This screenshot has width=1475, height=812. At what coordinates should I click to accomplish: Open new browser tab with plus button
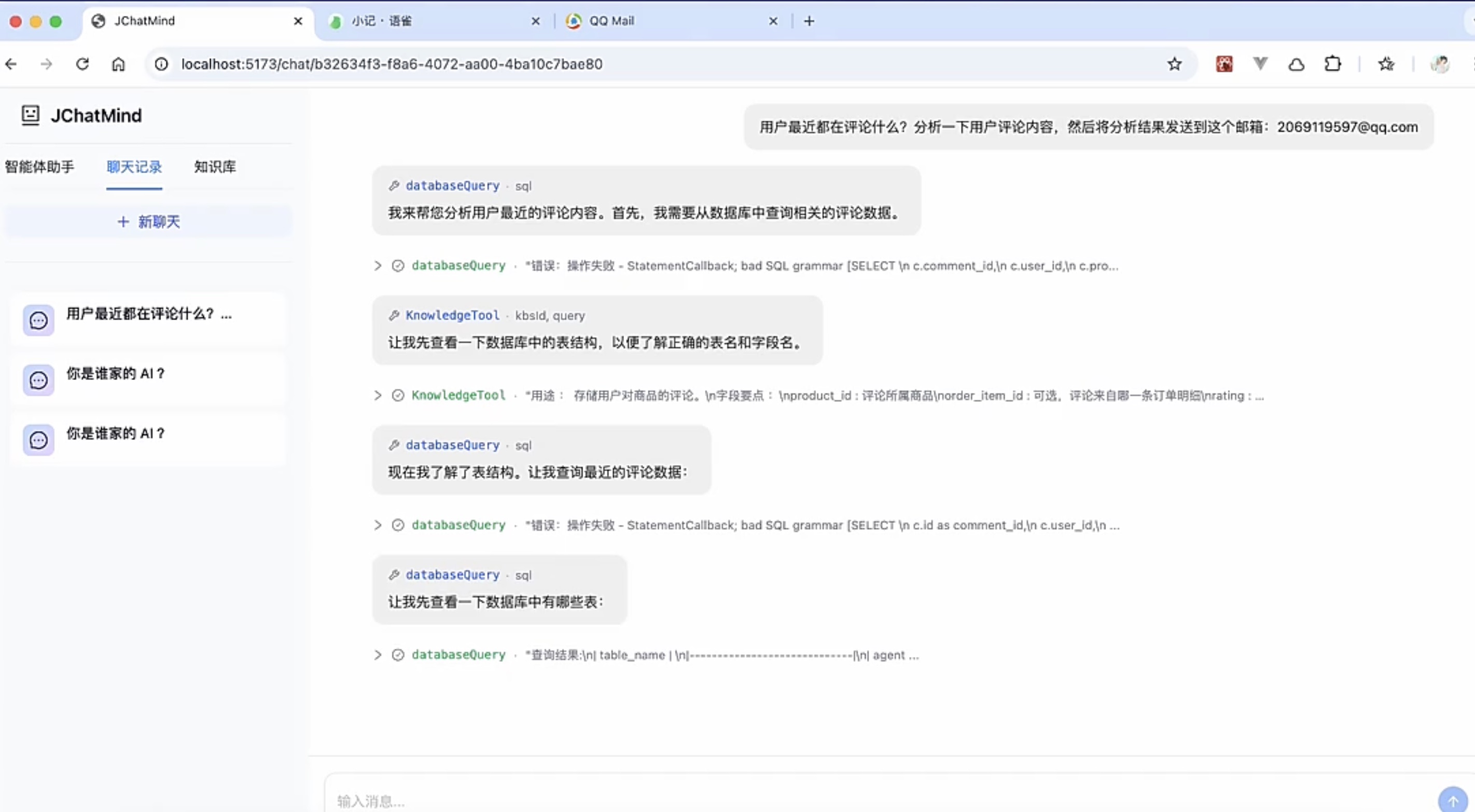point(809,21)
